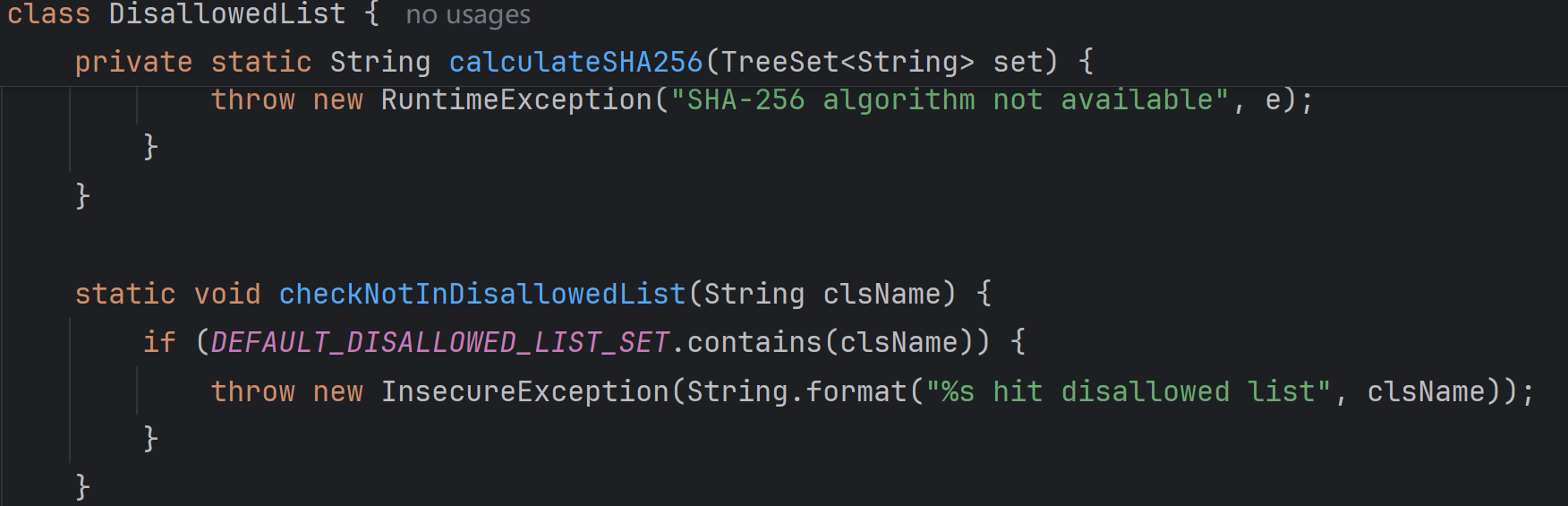
Task: Click the contains method call
Action: pos(754,342)
